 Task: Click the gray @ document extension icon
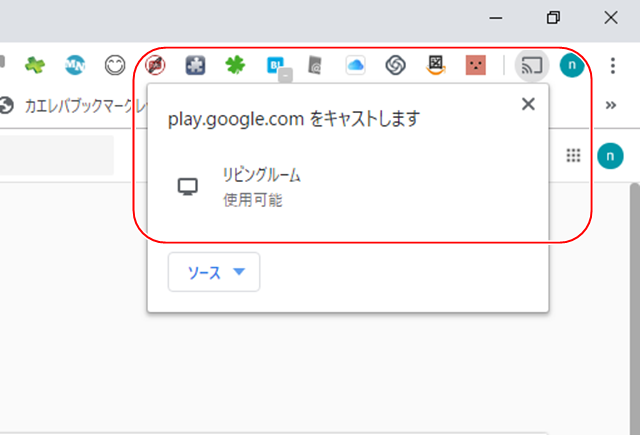tap(315, 65)
